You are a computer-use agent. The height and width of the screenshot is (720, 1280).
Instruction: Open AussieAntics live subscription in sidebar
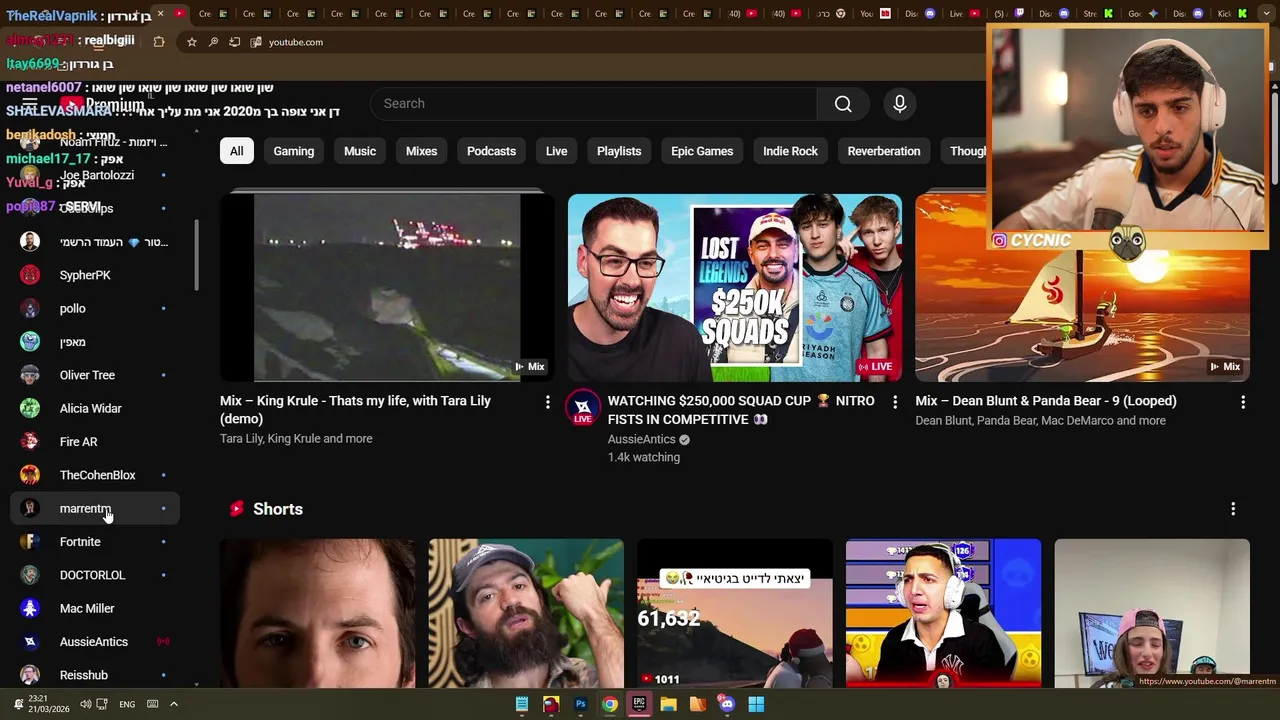tap(95, 642)
